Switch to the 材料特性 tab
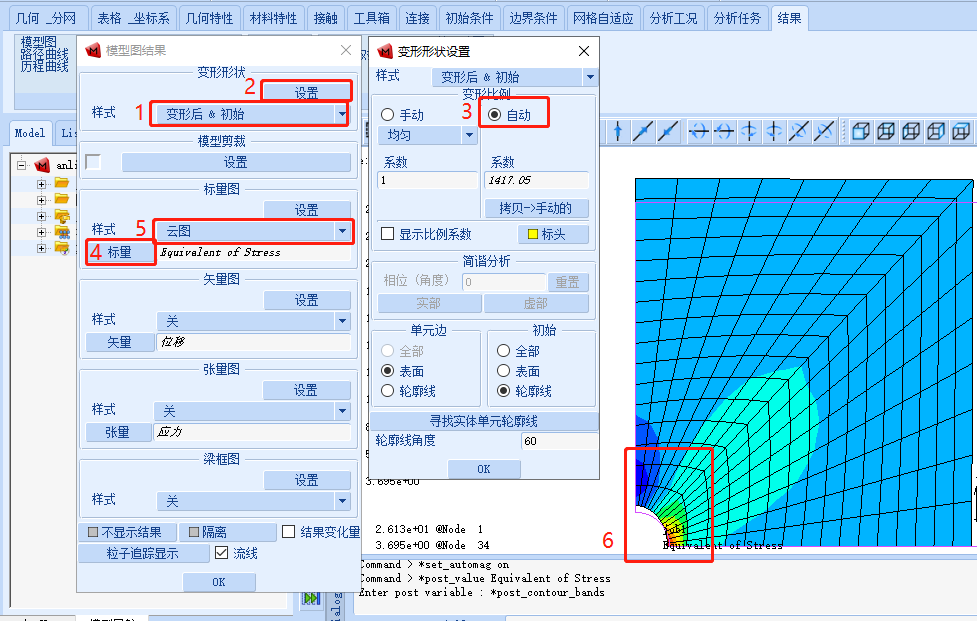Viewport: 977px width, 621px height. coord(273,18)
